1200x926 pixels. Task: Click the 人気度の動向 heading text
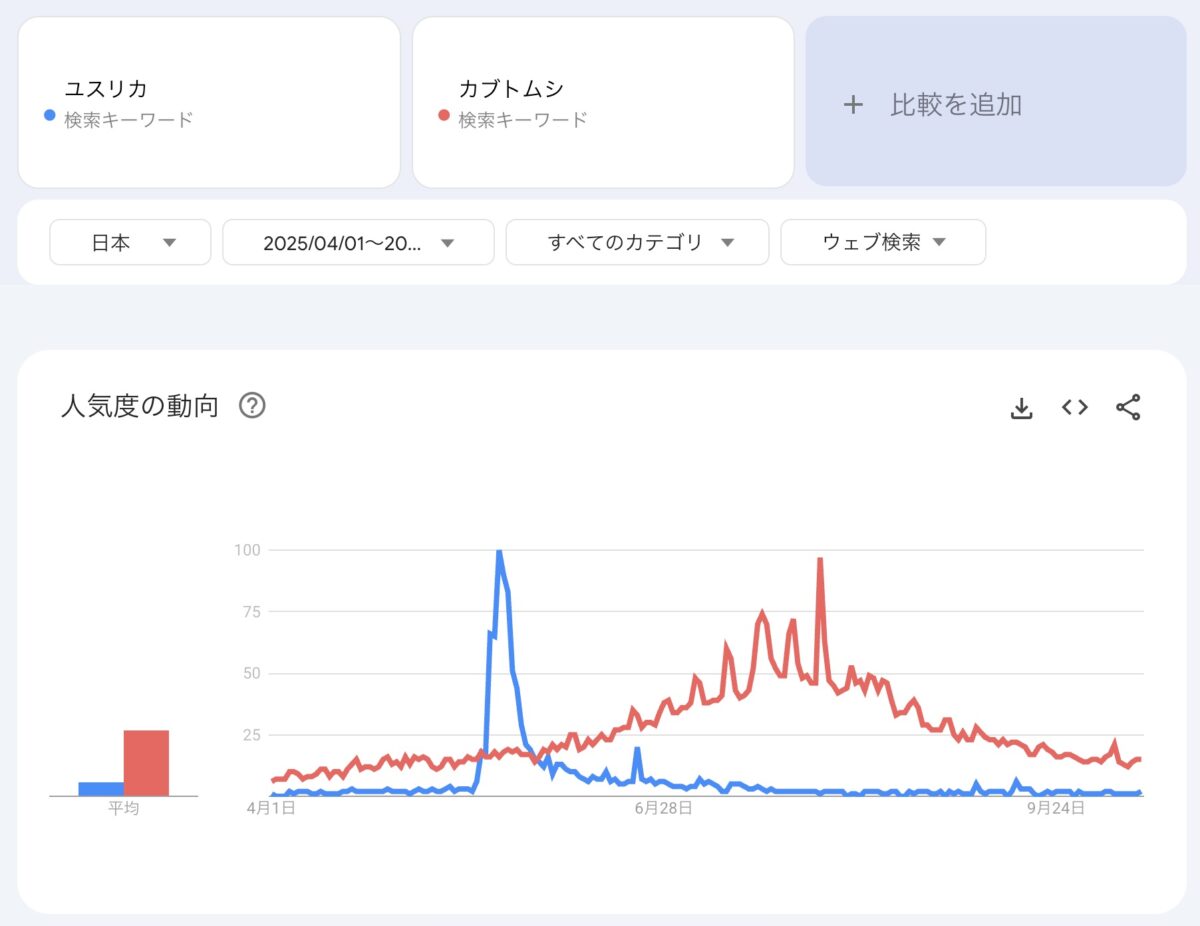tap(139, 407)
